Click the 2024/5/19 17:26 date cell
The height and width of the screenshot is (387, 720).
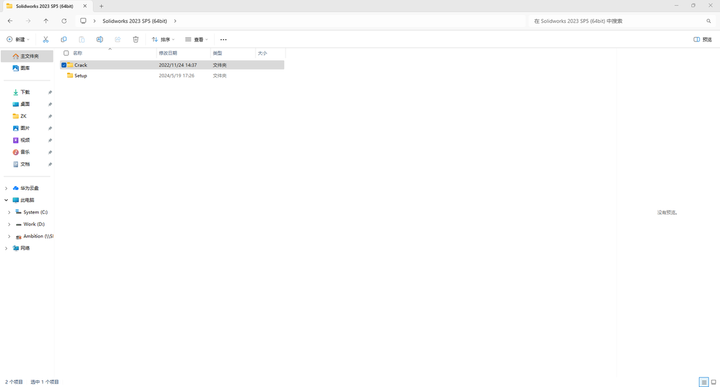[x=176, y=76]
